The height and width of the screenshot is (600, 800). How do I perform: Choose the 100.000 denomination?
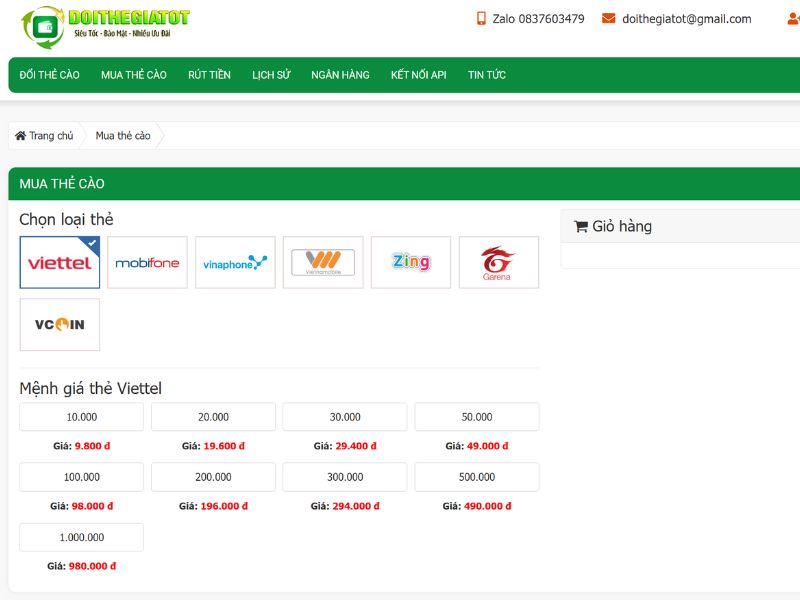(82, 477)
